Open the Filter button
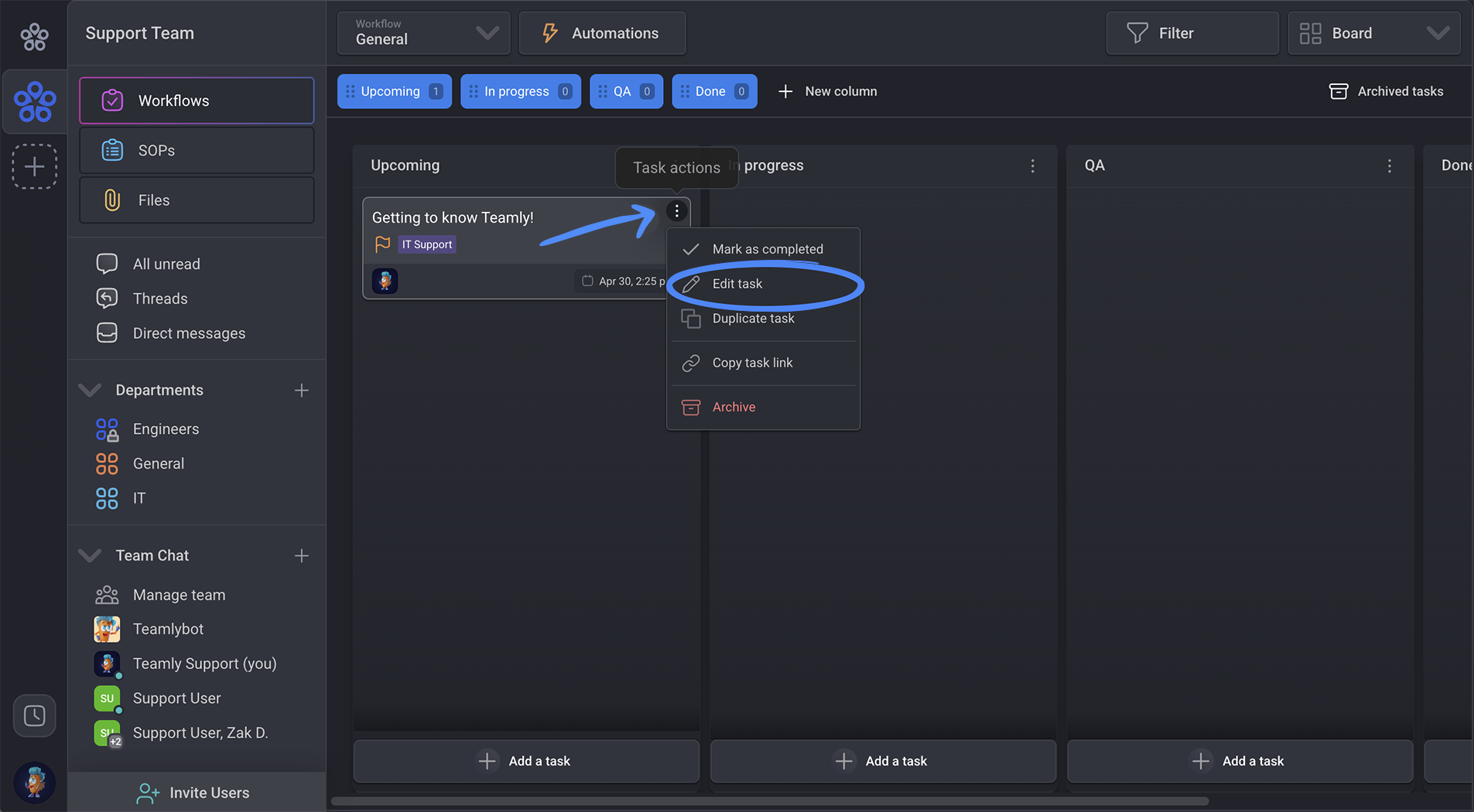Image resolution: width=1474 pixels, height=812 pixels. [x=1192, y=33]
